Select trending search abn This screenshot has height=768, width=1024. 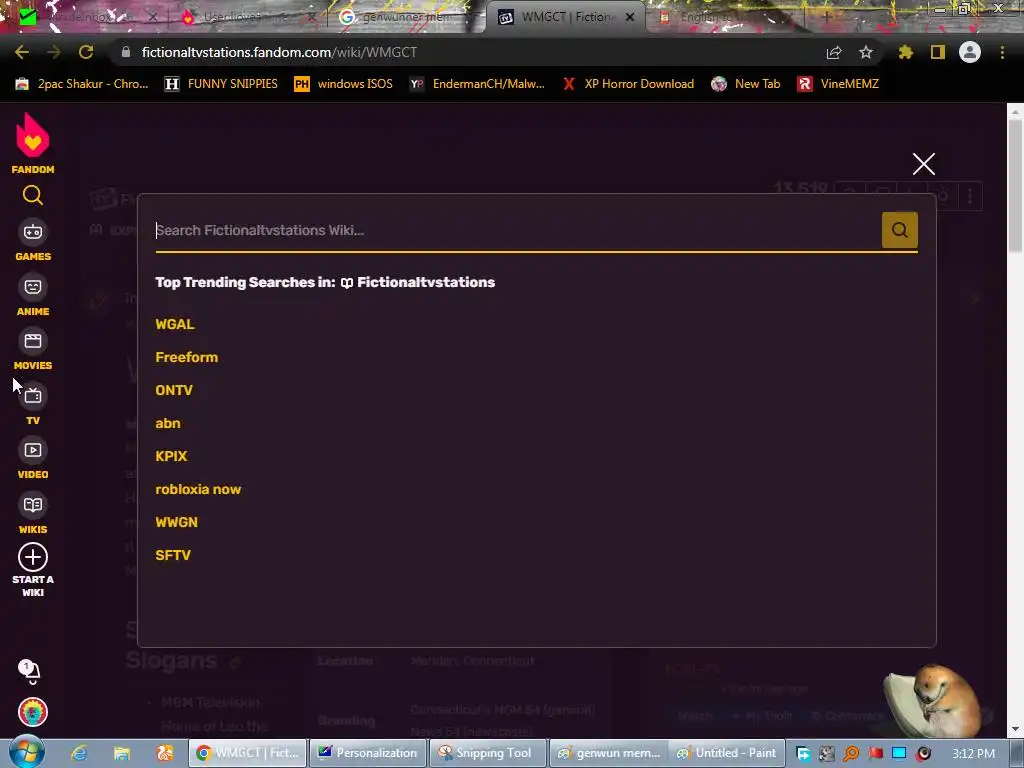(168, 423)
